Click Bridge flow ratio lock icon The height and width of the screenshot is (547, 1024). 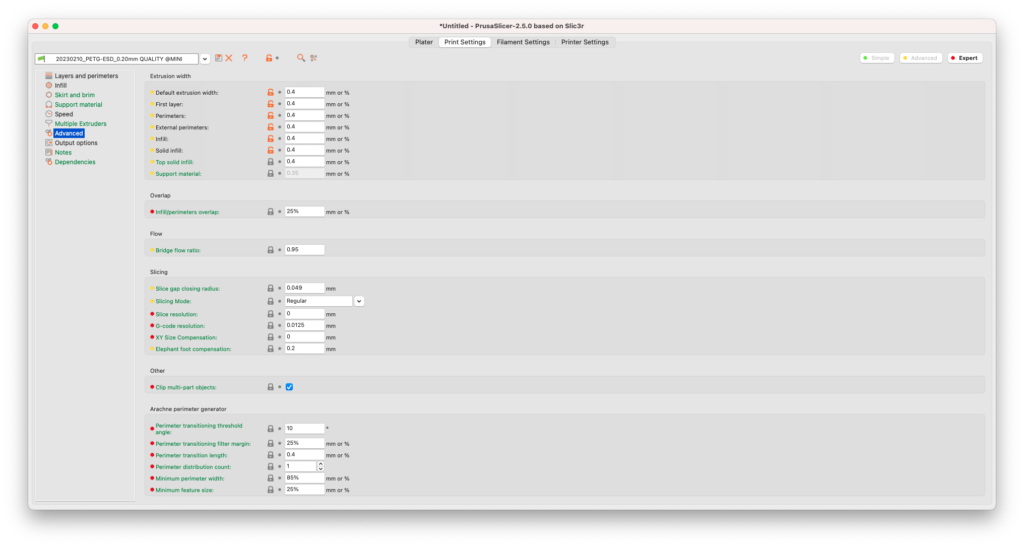pos(270,250)
